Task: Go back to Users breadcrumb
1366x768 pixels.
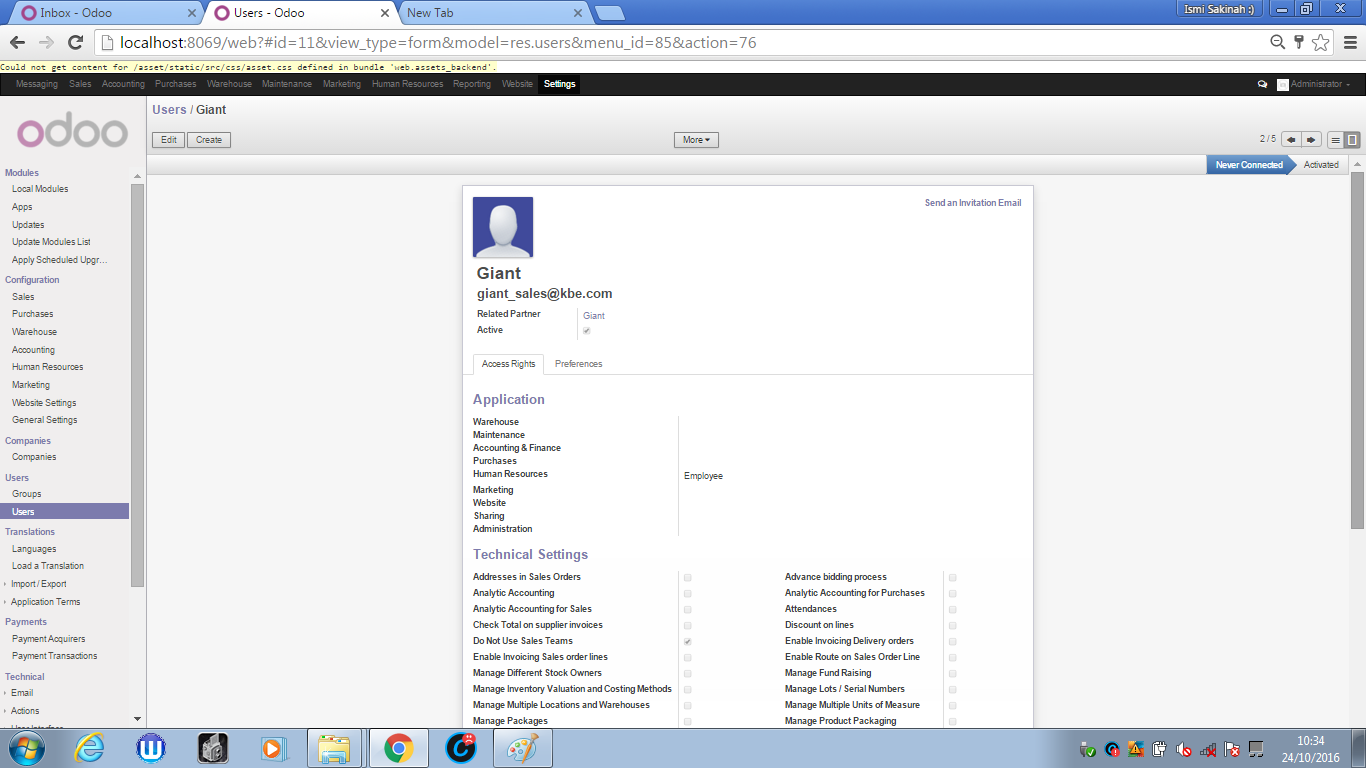Action: 169,109
